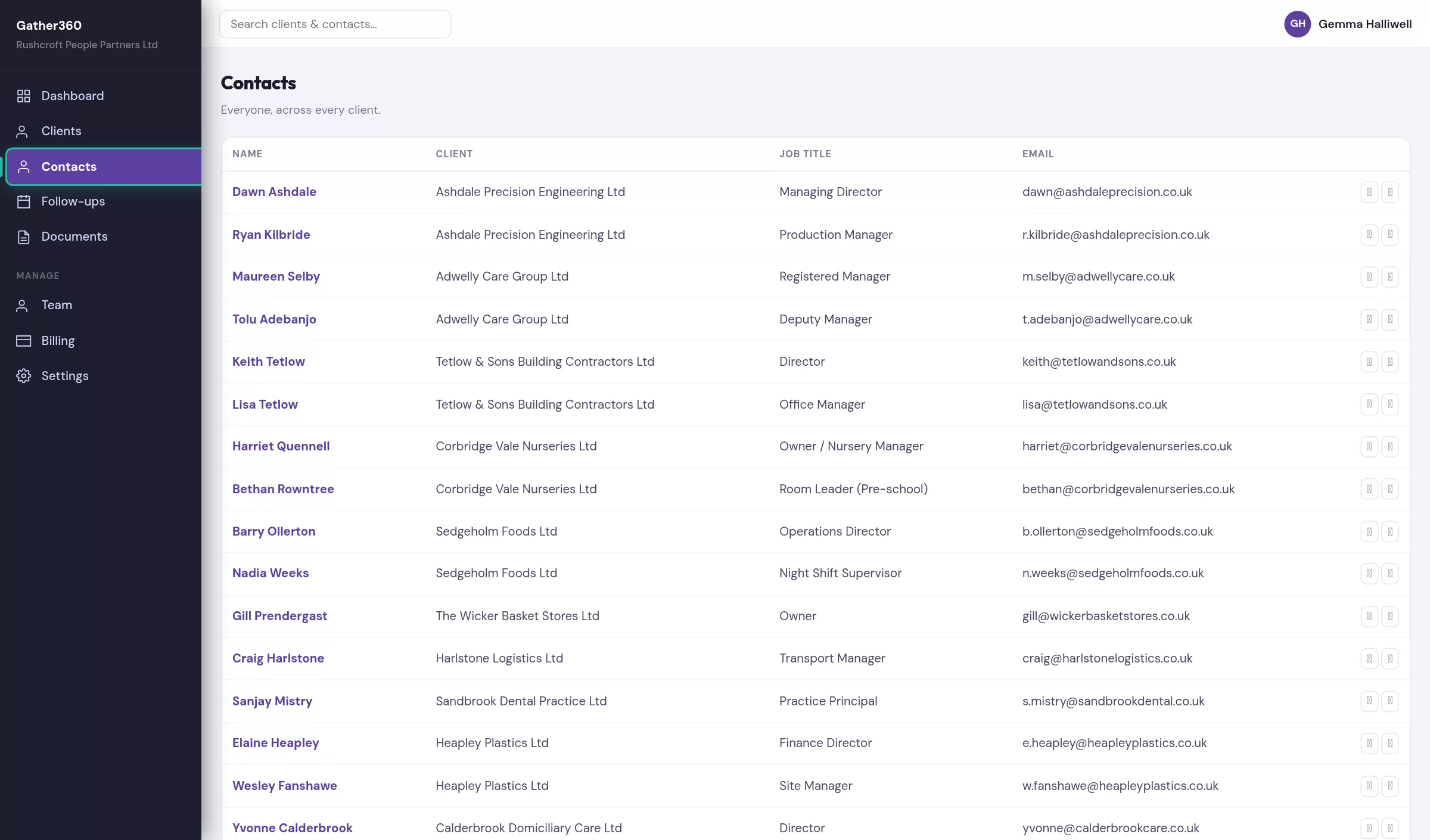The width and height of the screenshot is (1430, 840).
Task: Click 'Night Shift Supervisor' job title
Action: pyautogui.click(x=840, y=573)
